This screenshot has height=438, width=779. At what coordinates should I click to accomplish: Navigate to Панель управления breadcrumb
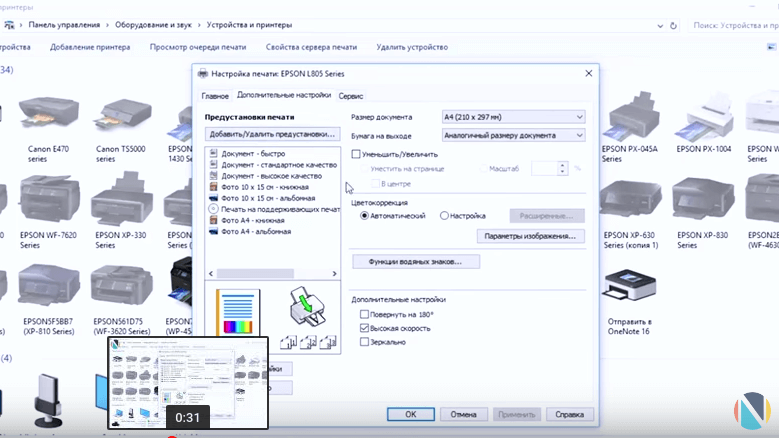(x=64, y=25)
